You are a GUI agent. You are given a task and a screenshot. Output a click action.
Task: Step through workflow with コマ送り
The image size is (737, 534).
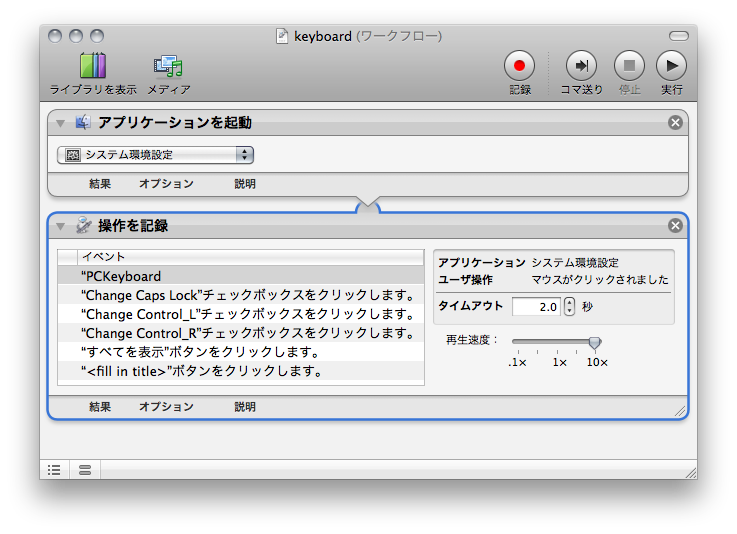pos(581,65)
